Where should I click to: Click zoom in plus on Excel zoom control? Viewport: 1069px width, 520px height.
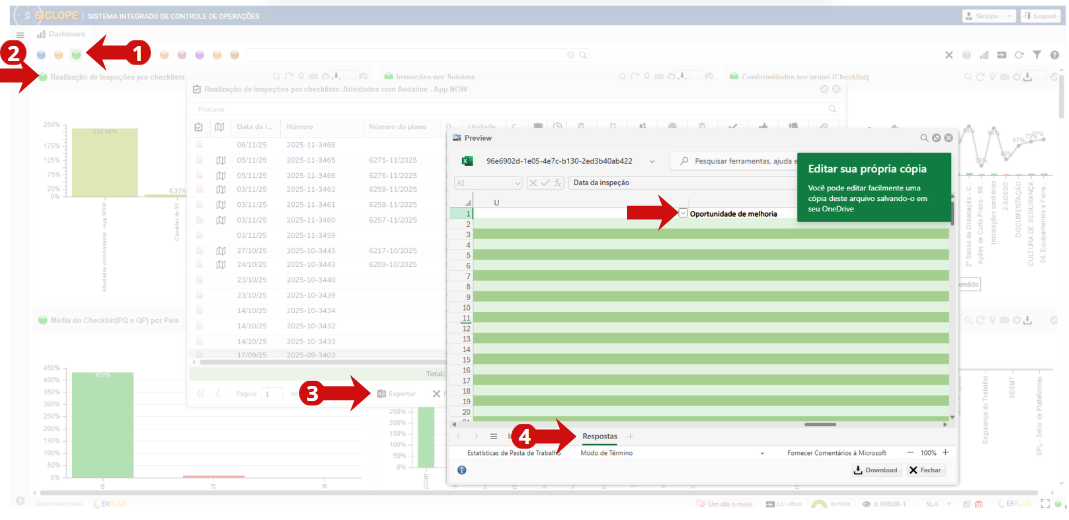point(945,453)
